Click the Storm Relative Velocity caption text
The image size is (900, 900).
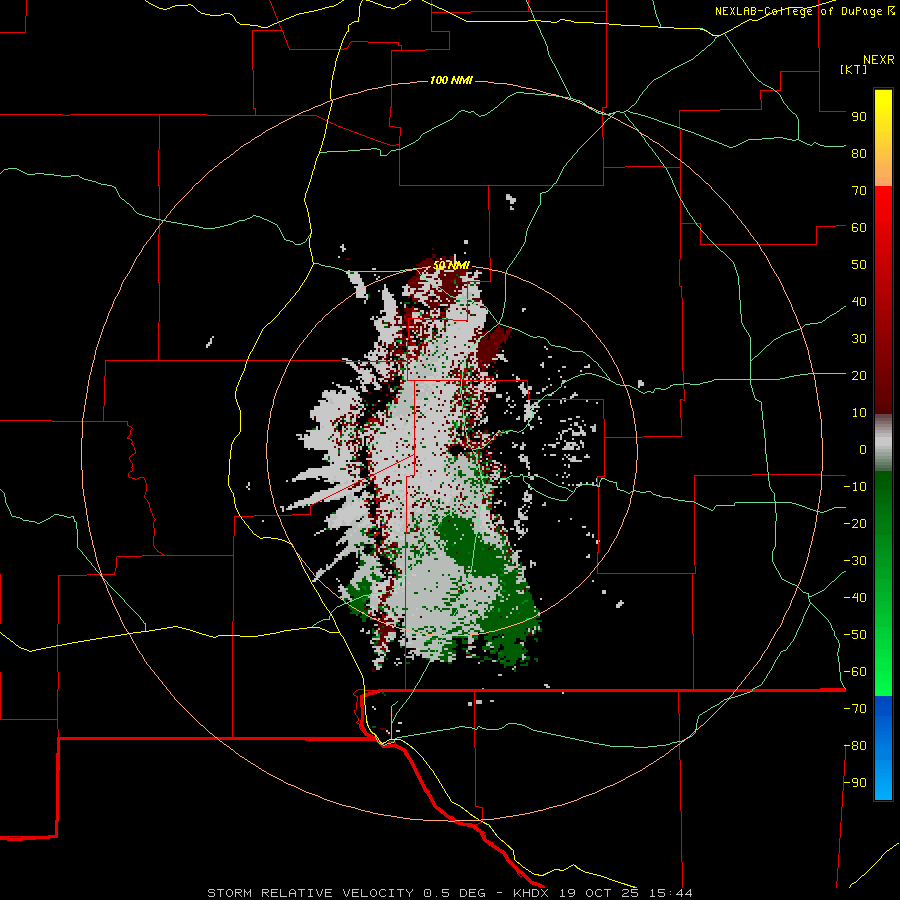tap(450, 893)
